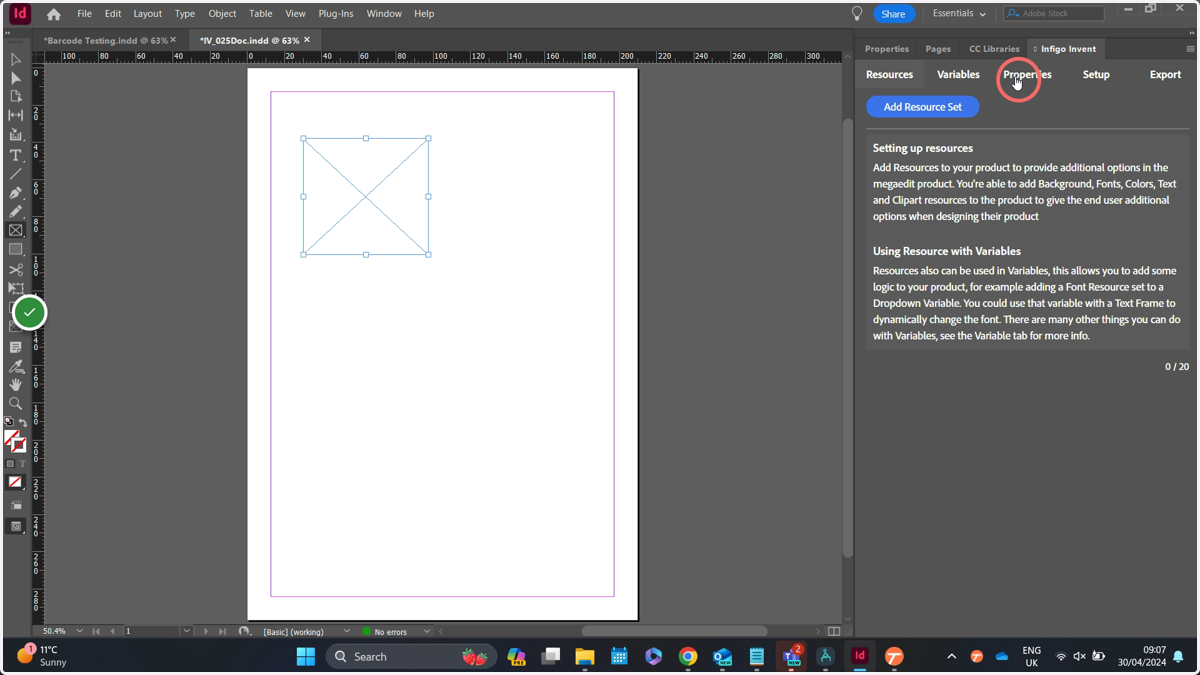Screen dimensions: 1200x675
Task: Open the Windows Start menu
Action: tap(306, 657)
